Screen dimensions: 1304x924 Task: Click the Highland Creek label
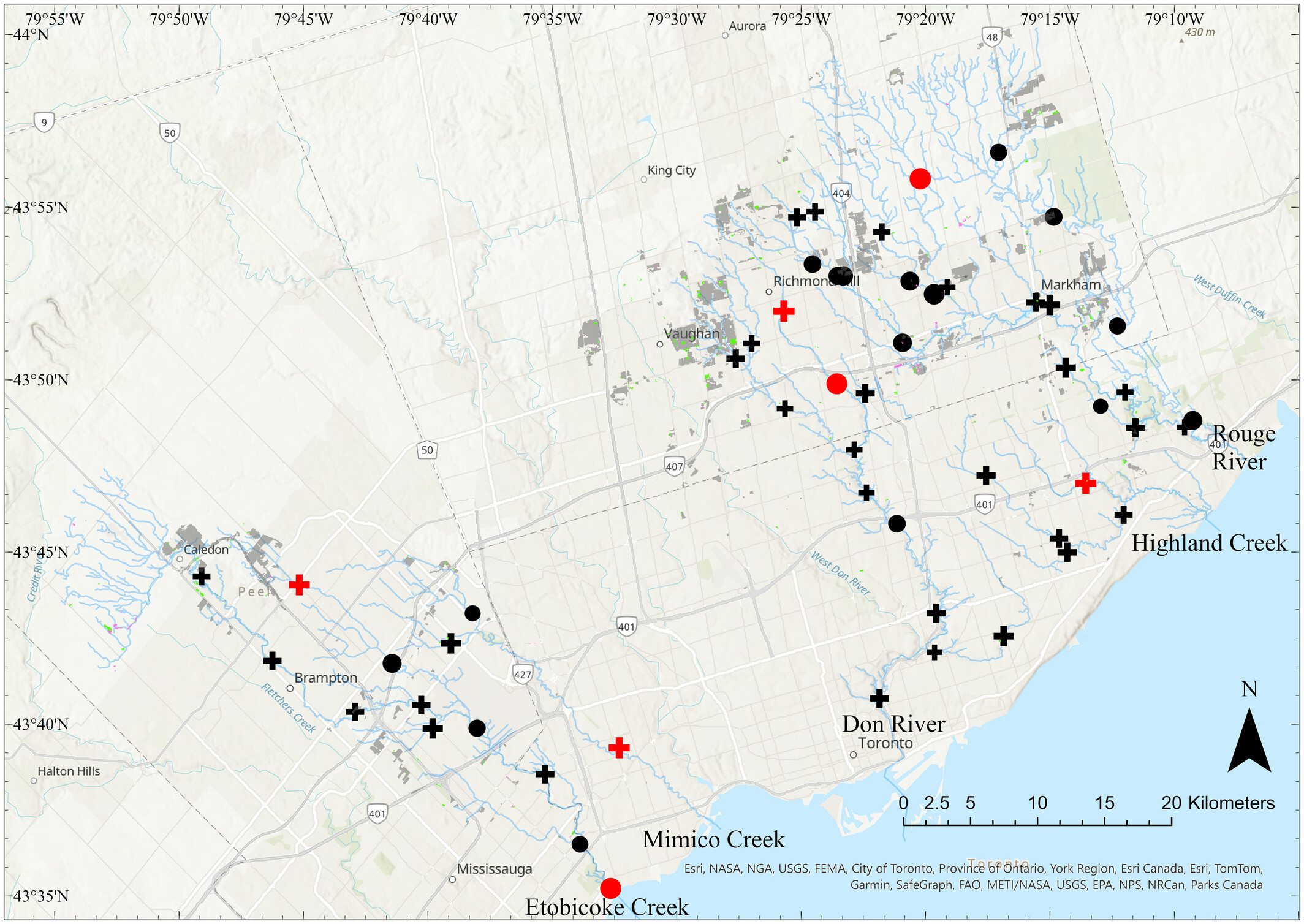coord(1209,543)
